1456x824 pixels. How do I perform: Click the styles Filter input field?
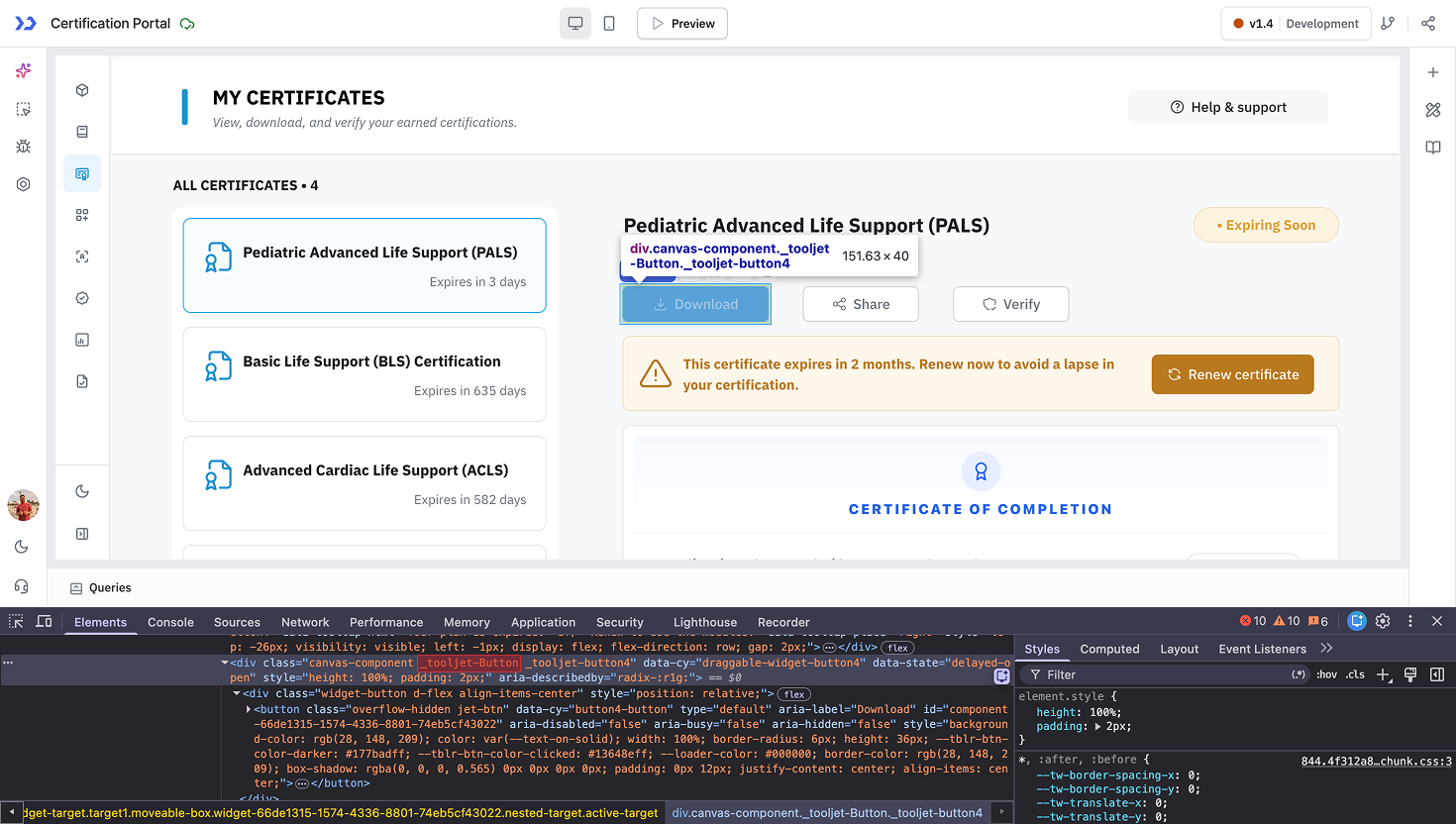[1164, 674]
